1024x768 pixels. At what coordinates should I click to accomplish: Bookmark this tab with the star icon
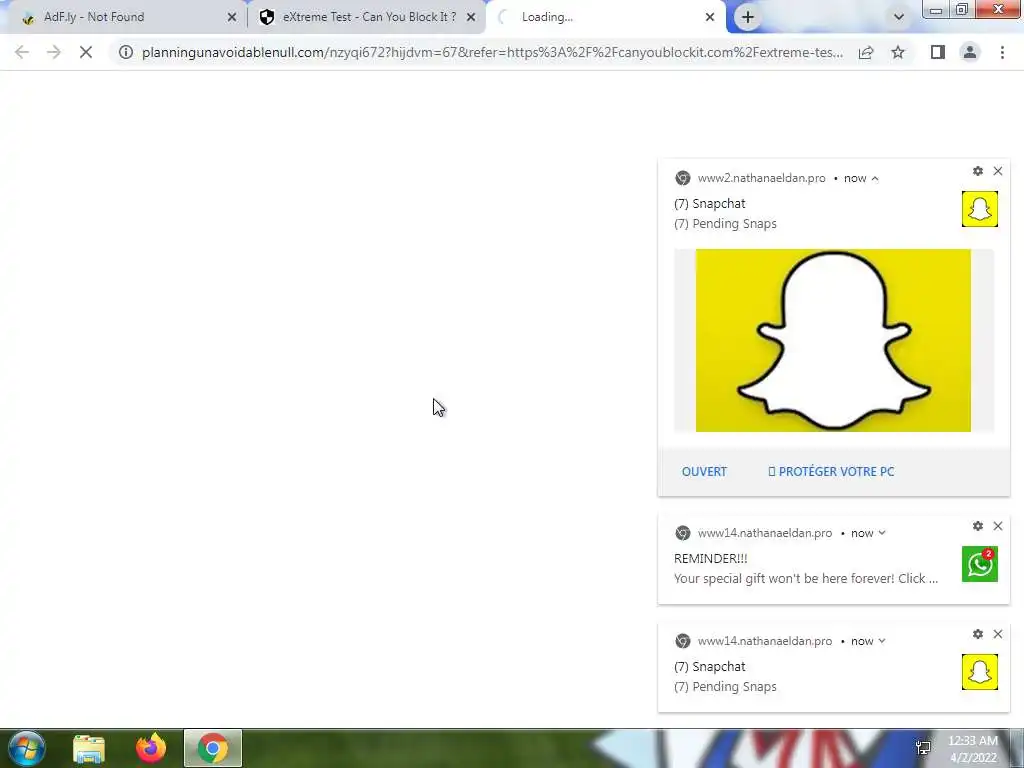pos(898,52)
